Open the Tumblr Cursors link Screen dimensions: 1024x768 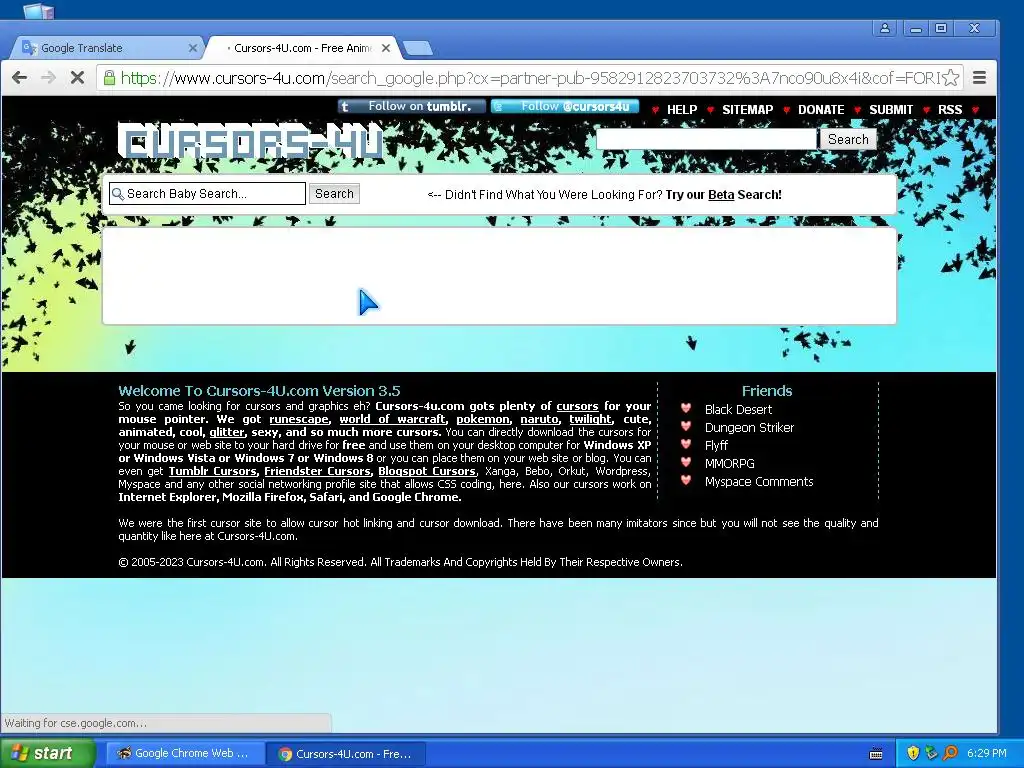212,472
